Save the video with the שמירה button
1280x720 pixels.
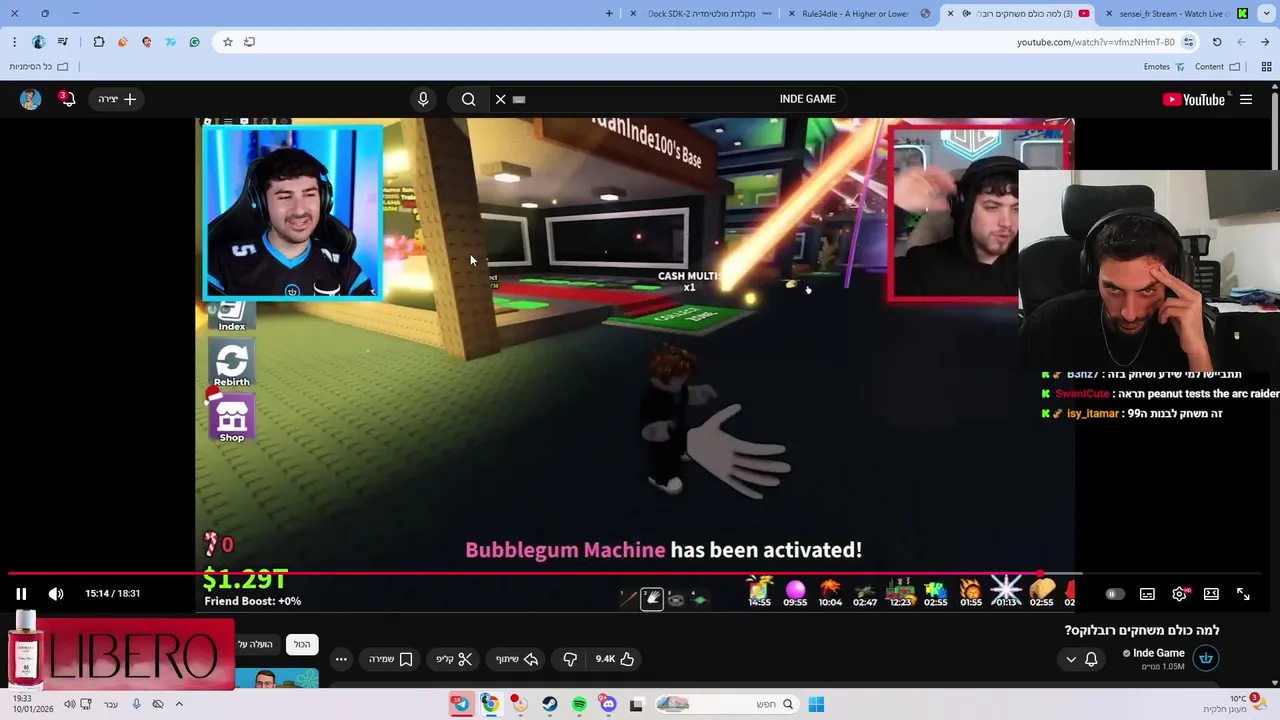coord(391,659)
